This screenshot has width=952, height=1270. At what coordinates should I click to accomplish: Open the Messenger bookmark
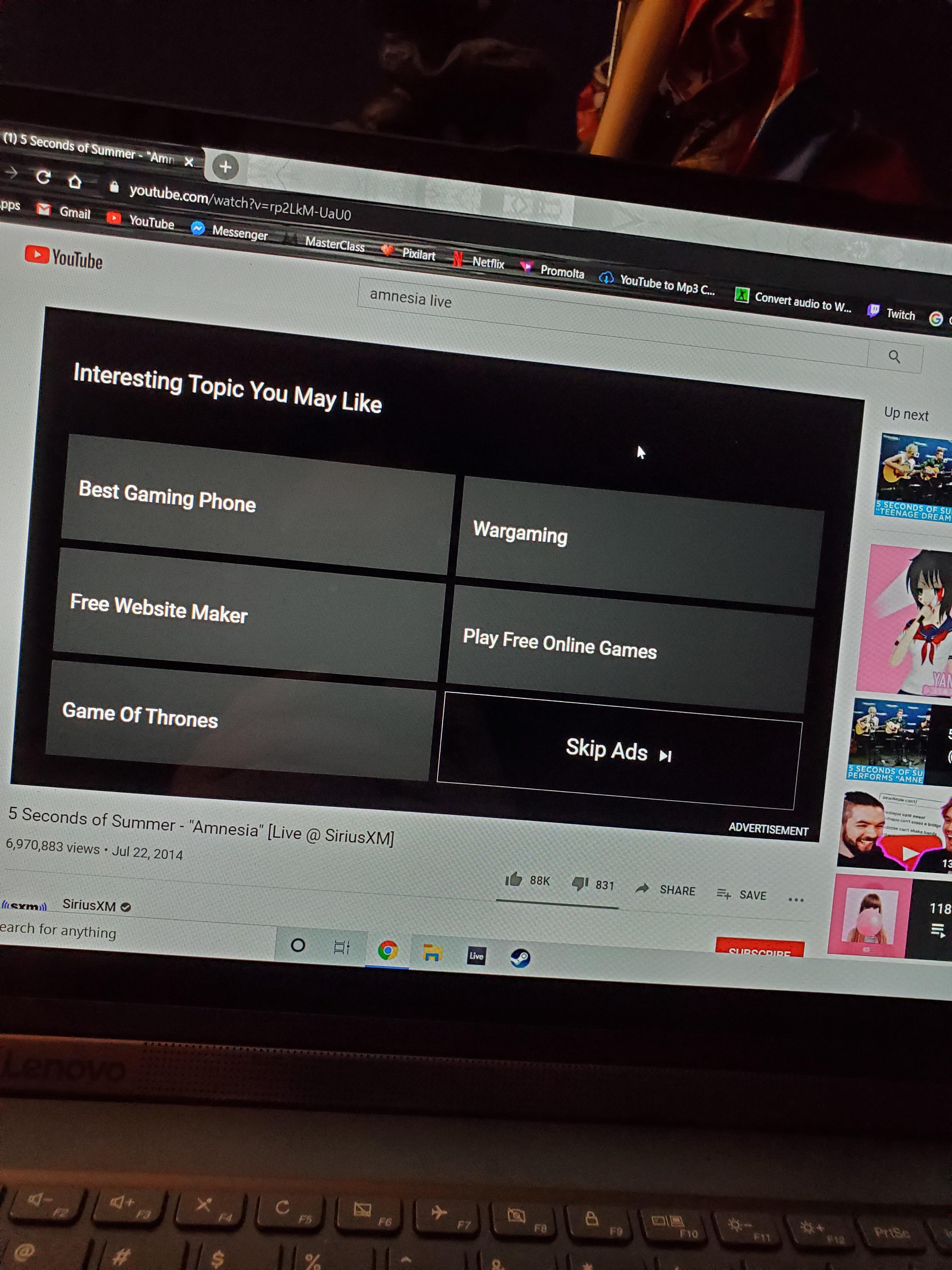pos(229,231)
